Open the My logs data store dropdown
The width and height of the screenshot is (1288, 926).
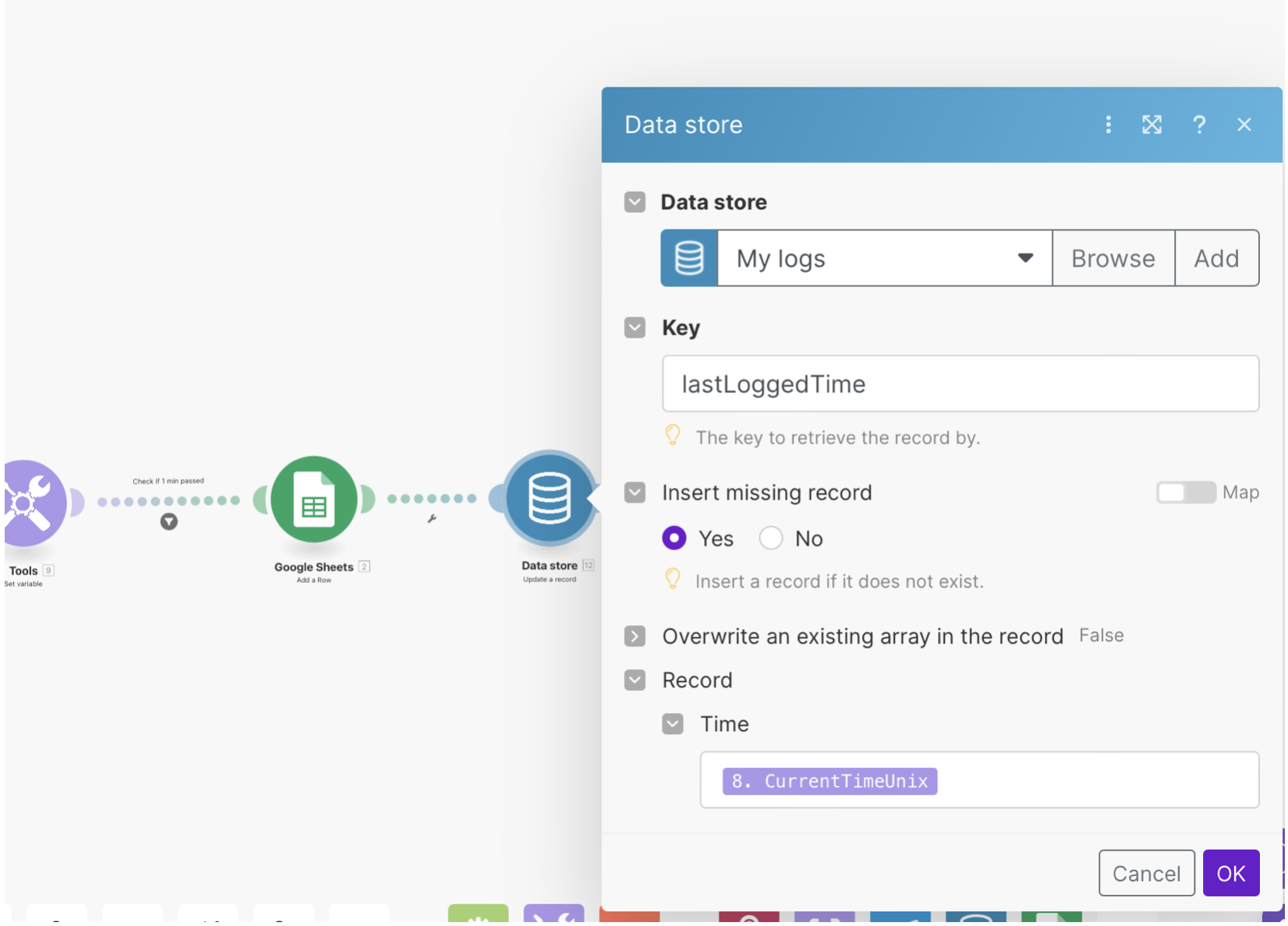pyautogui.click(x=885, y=258)
